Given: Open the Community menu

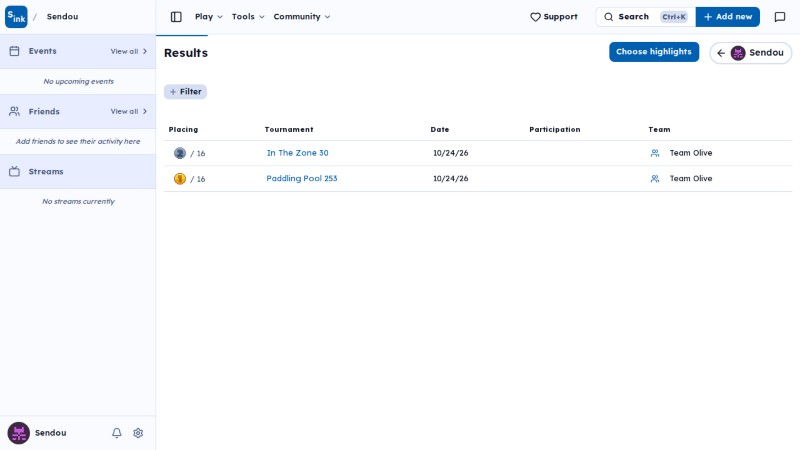Looking at the screenshot, I should point(302,17).
